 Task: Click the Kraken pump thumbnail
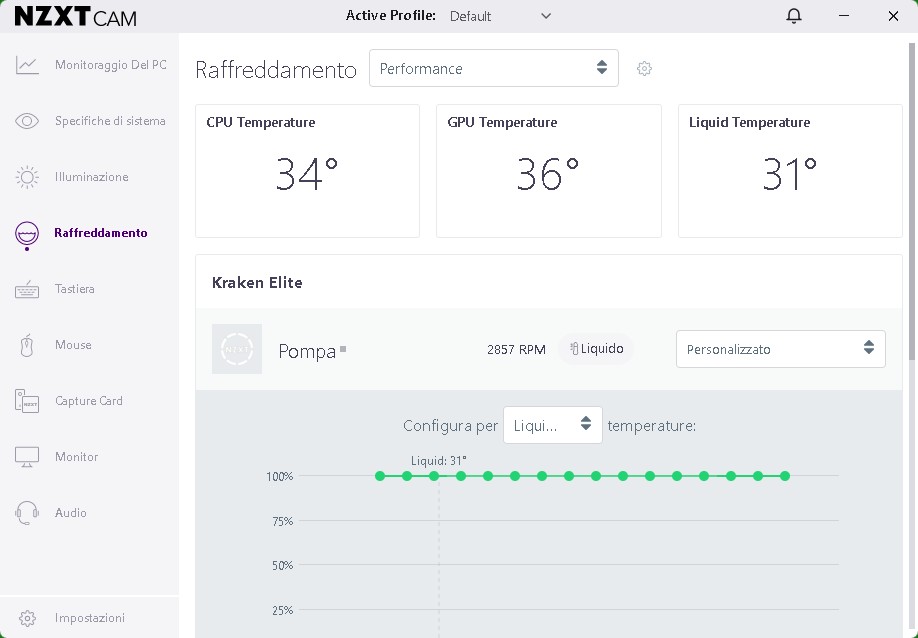[x=237, y=349]
